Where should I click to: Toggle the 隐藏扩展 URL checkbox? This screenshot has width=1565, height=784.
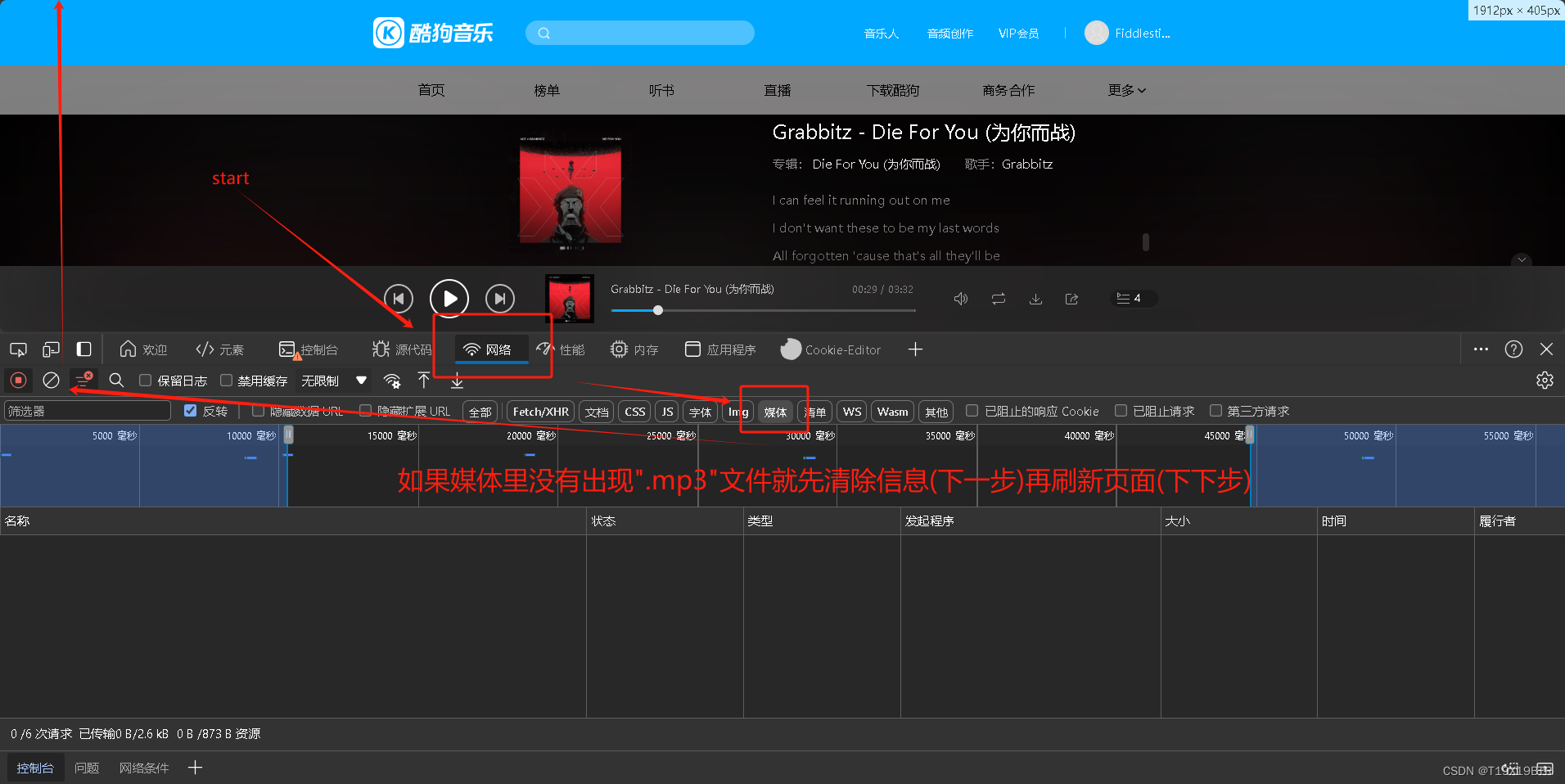(365, 411)
